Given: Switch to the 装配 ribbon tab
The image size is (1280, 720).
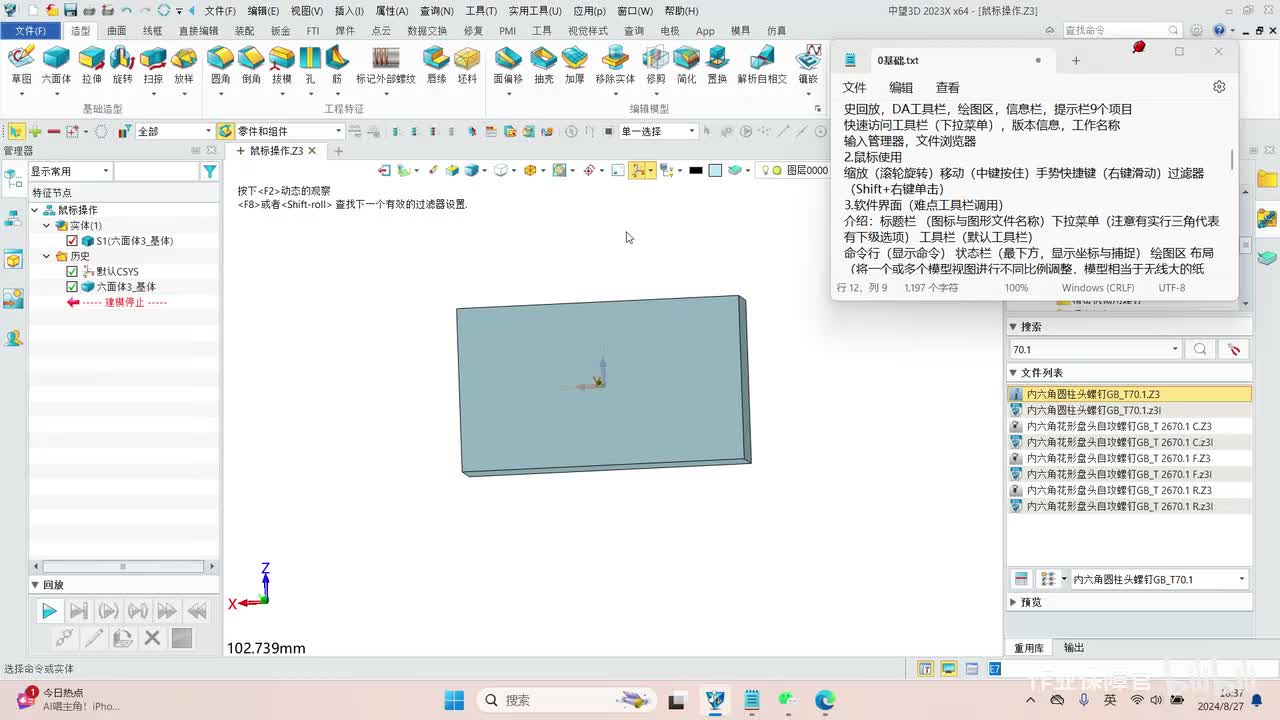Looking at the screenshot, I should pos(244,31).
